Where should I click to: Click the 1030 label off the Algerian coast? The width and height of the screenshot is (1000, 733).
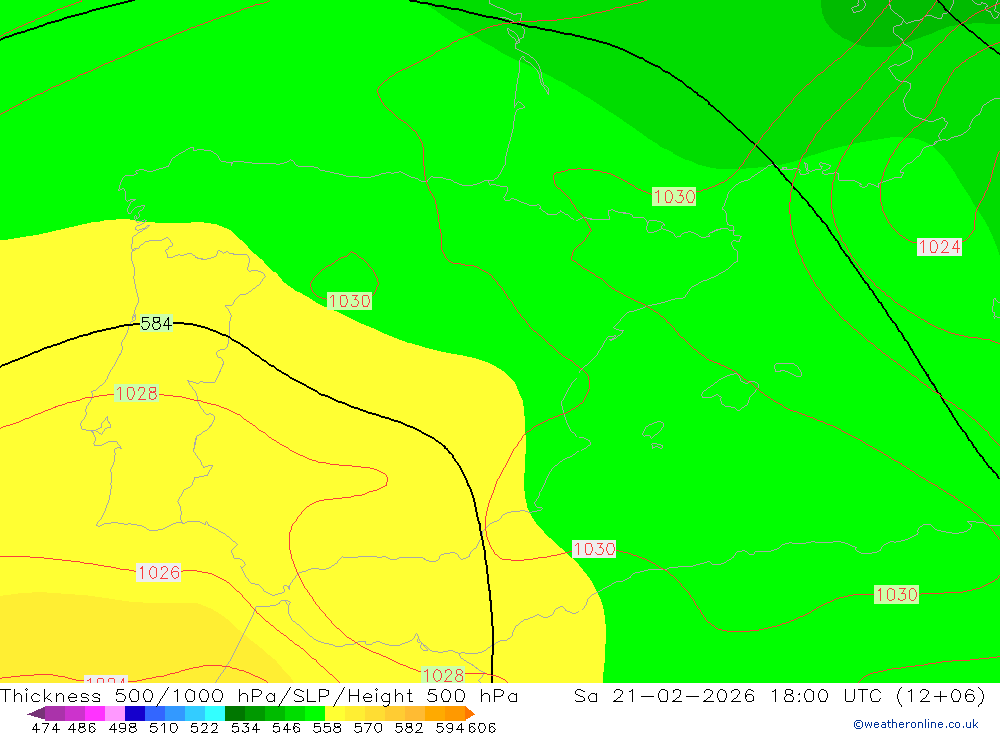point(594,549)
